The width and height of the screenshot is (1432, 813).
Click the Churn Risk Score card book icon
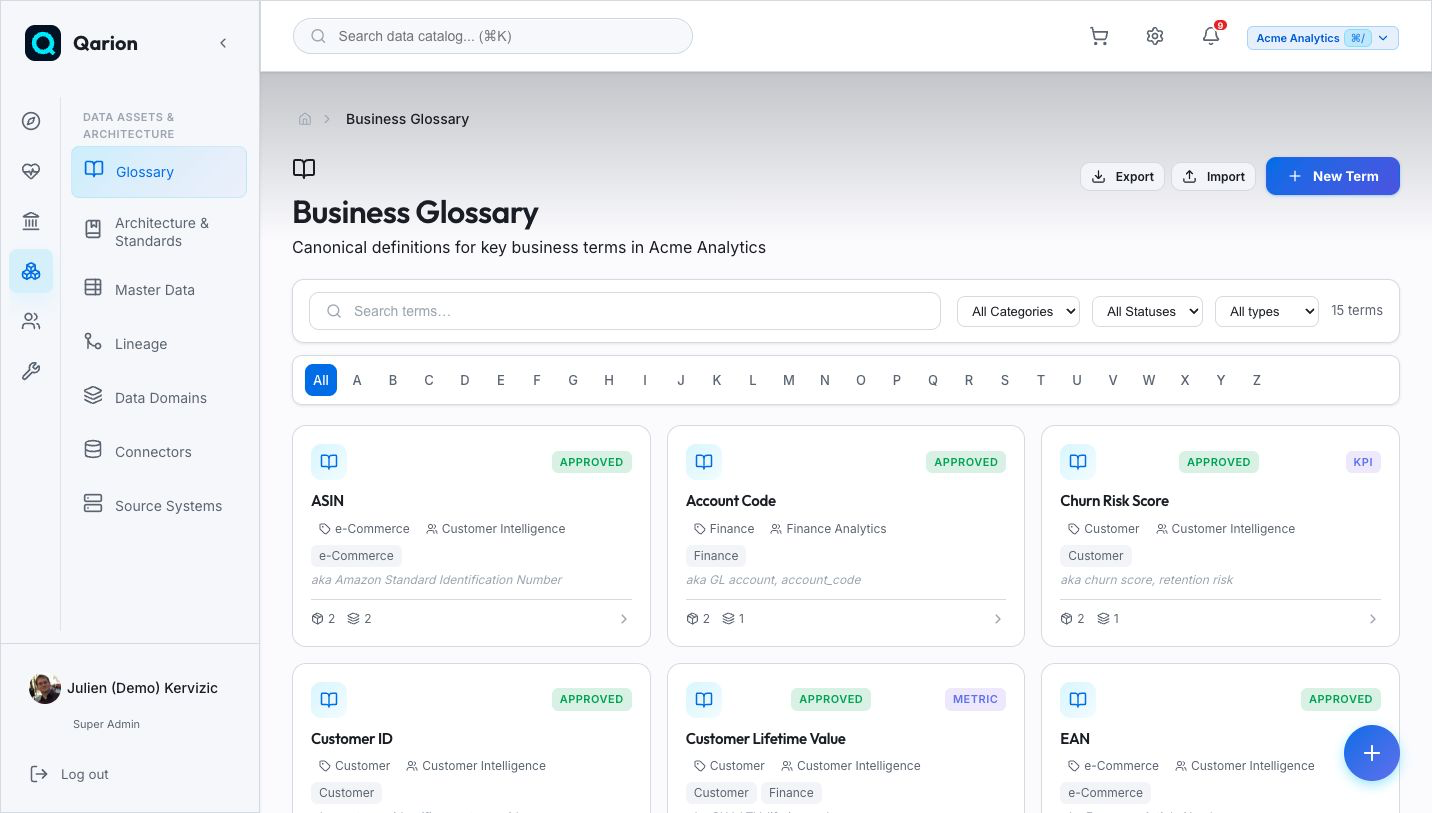(1078, 462)
